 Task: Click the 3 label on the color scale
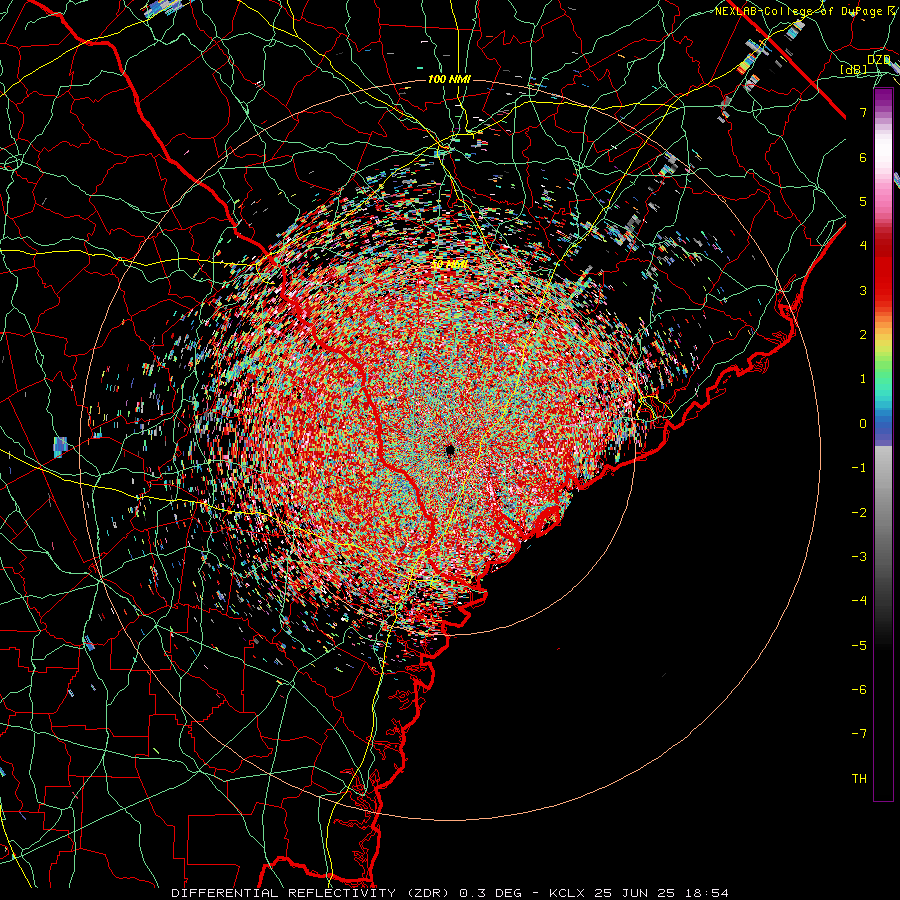click(x=863, y=290)
